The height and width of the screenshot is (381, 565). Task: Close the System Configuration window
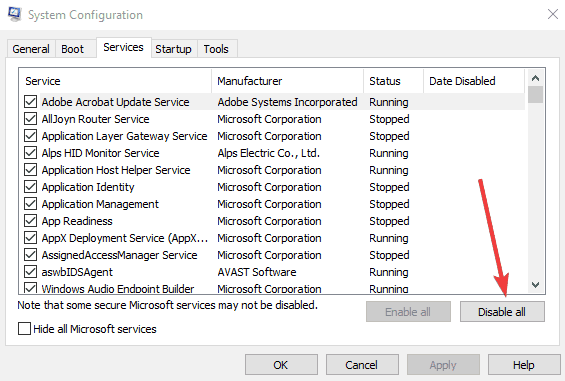click(553, 14)
